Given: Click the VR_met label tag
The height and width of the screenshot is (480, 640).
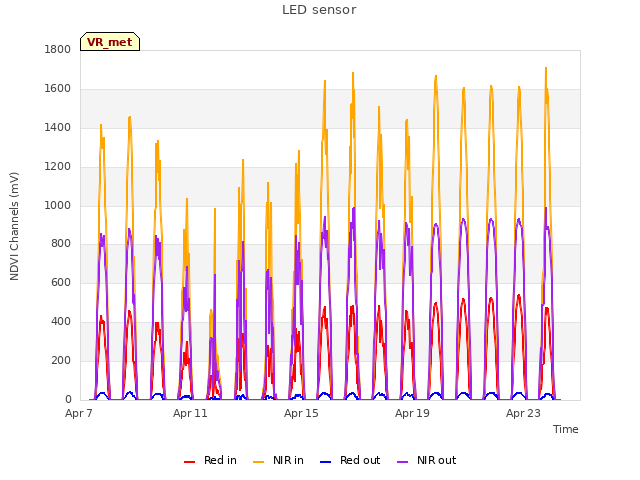Looking at the screenshot, I should coord(110,42).
